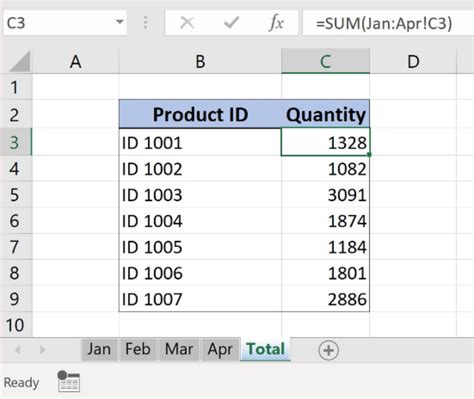Select column C header
The height and width of the screenshot is (399, 474).
click(325, 61)
